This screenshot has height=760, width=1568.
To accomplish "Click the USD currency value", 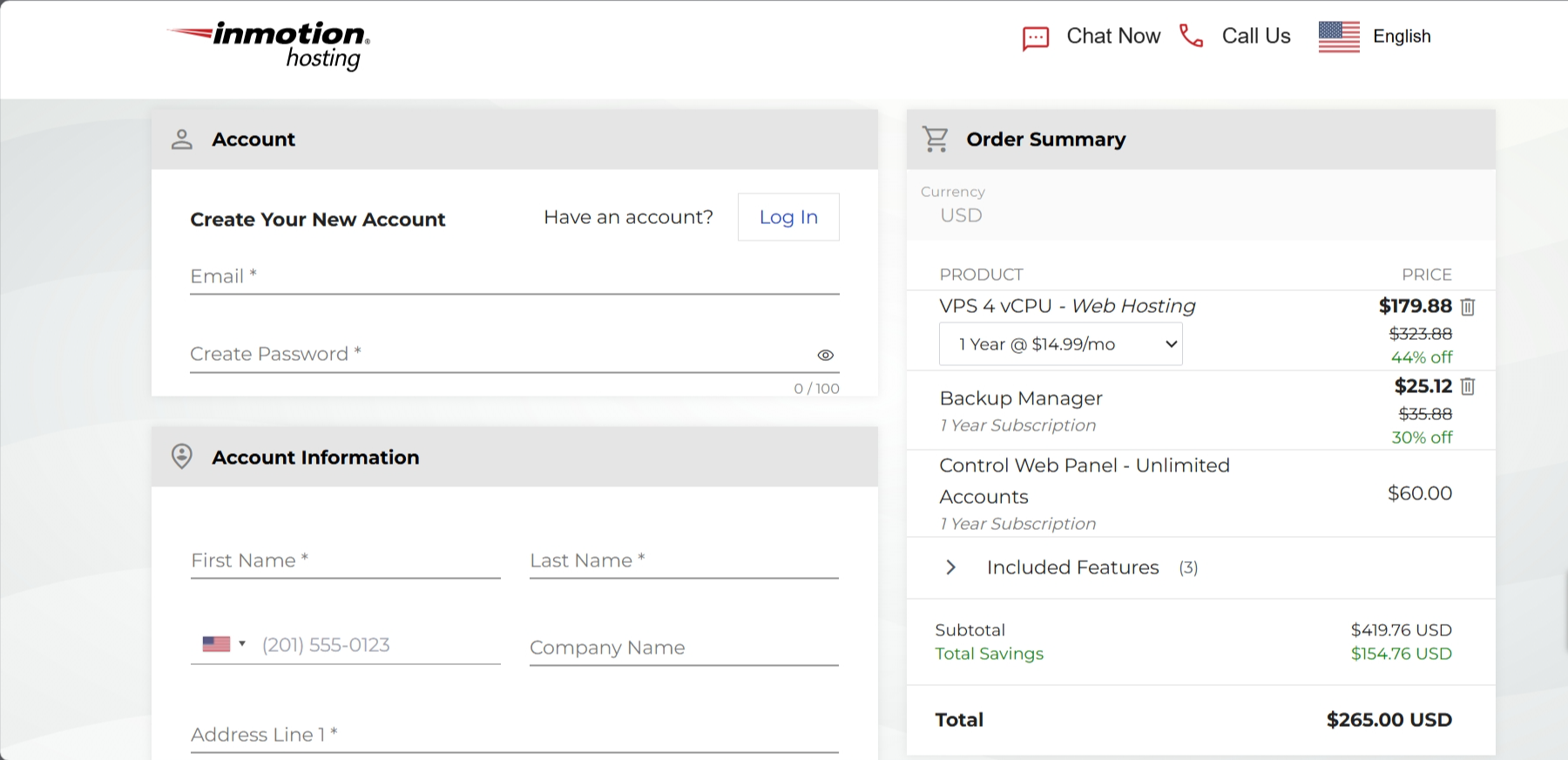I will tap(961, 215).
